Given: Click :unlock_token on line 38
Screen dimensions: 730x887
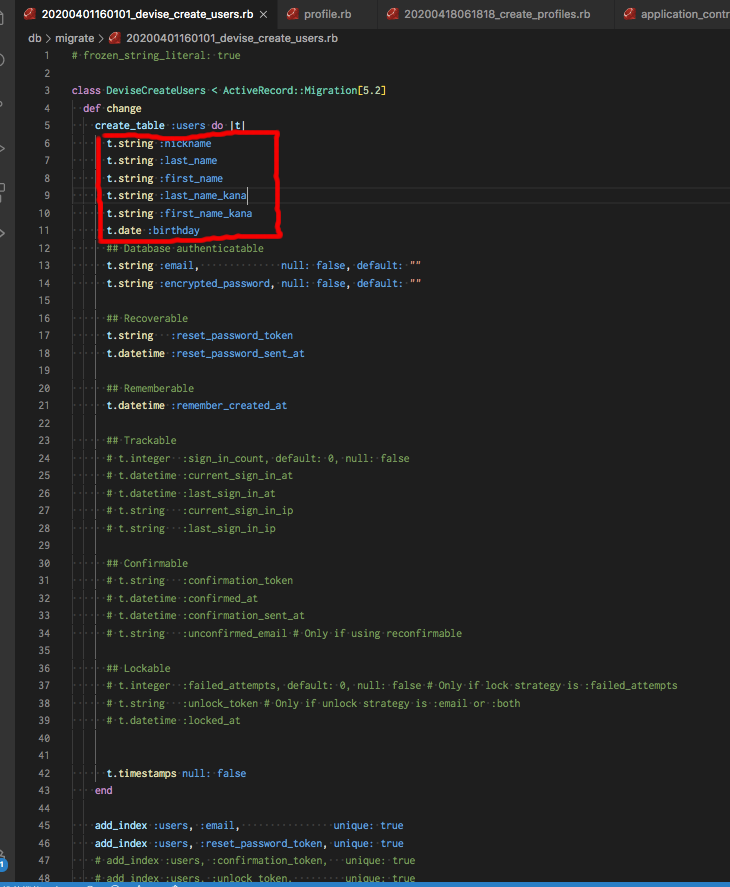Looking at the screenshot, I should (220, 704).
